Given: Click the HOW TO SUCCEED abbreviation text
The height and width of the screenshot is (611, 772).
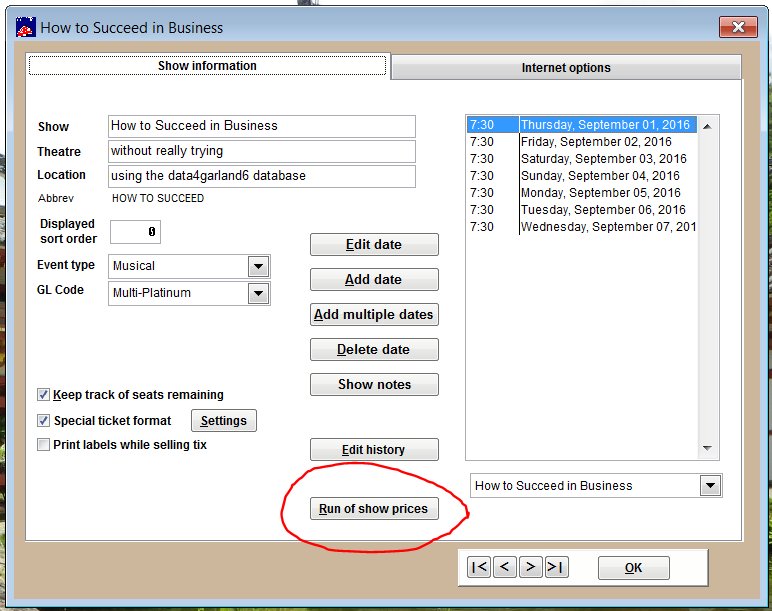Looking at the screenshot, I should point(158,198).
